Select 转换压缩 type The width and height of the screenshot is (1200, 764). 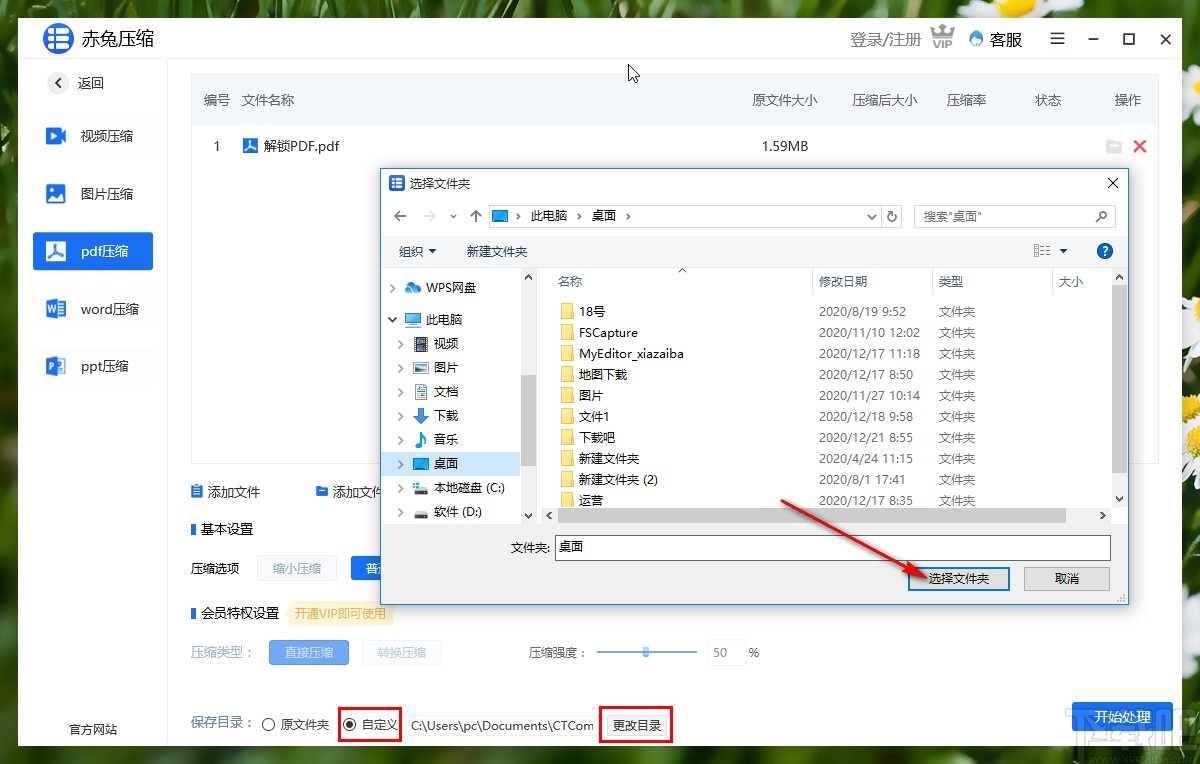[x=402, y=653]
